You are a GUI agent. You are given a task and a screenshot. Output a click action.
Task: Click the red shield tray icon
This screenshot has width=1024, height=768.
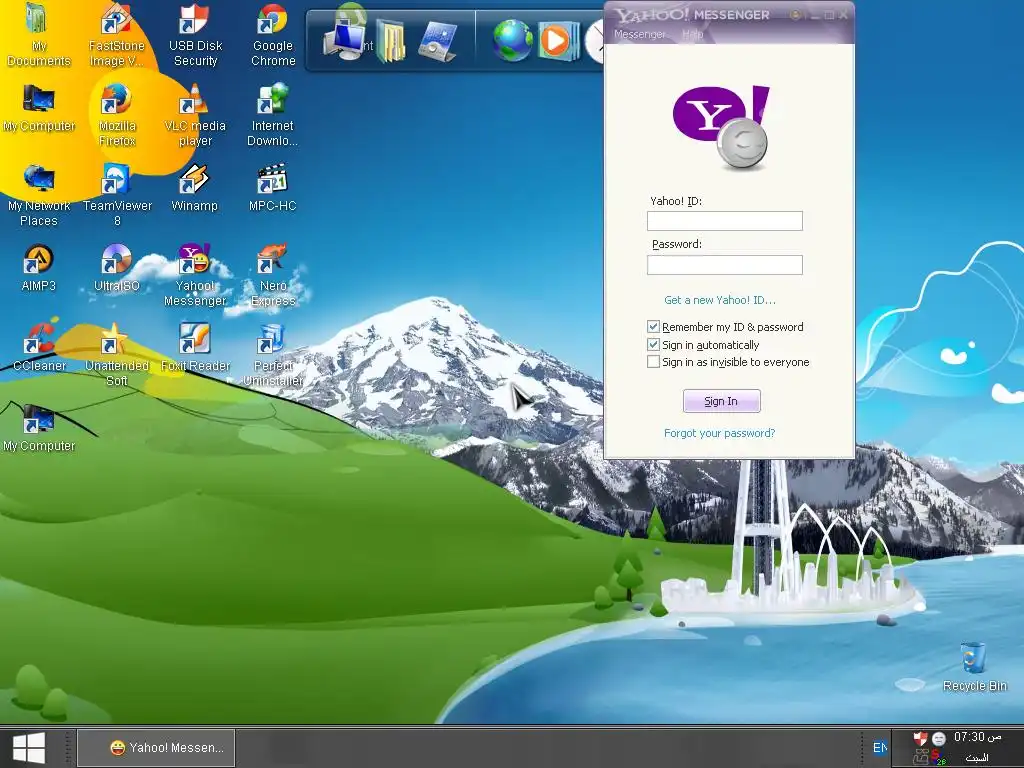tap(920, 739)
